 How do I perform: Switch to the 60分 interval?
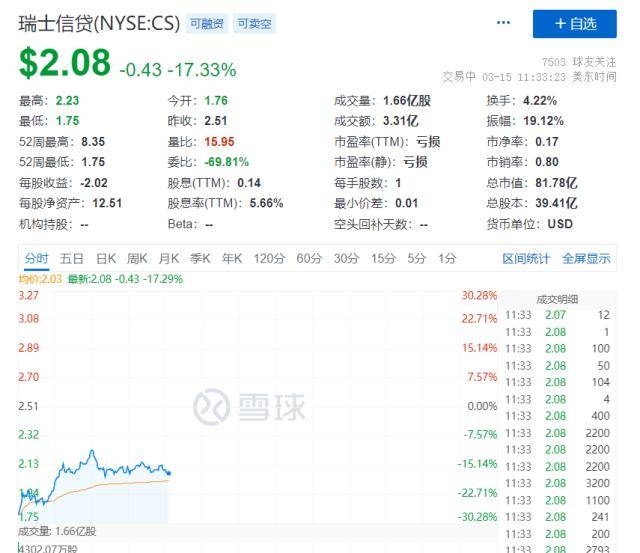(309, 258)
